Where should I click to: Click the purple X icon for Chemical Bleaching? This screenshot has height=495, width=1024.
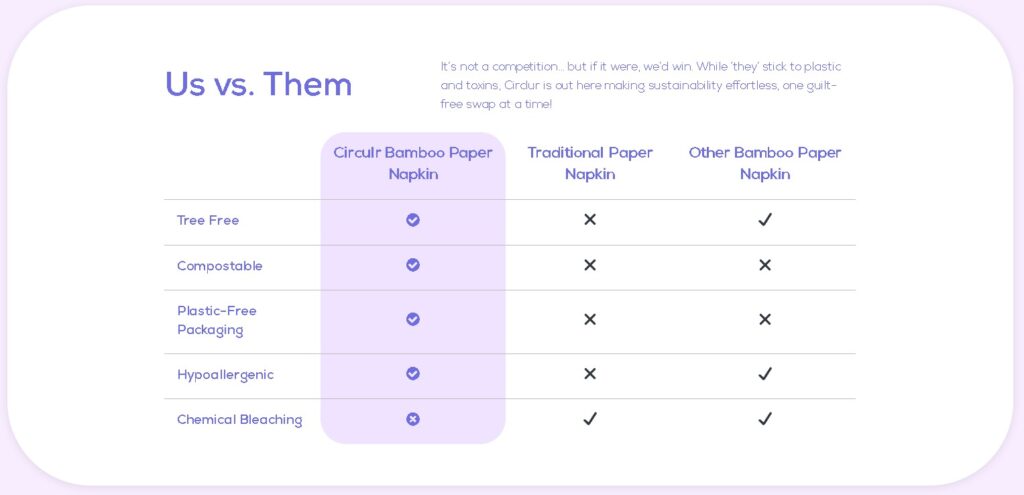(413, 419)
